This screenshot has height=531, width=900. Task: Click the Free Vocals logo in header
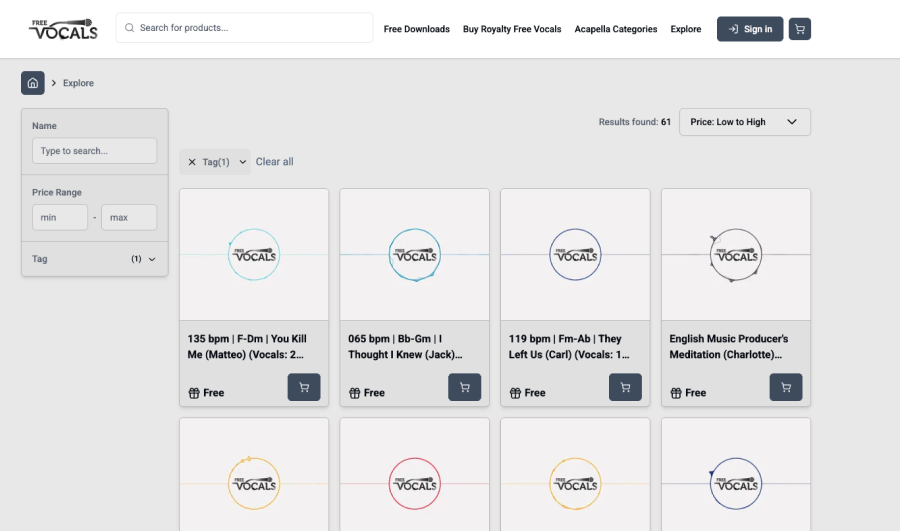coord(63,29)
